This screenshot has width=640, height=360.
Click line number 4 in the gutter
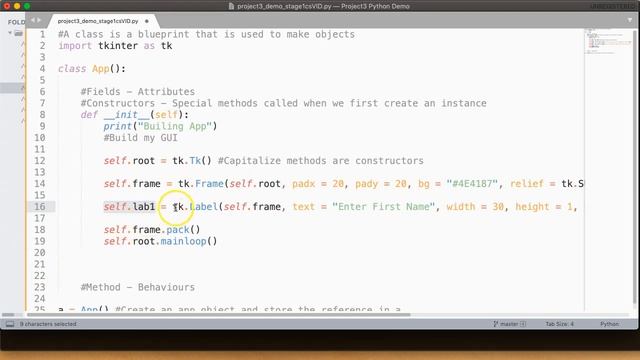click(x=42, y=69)
